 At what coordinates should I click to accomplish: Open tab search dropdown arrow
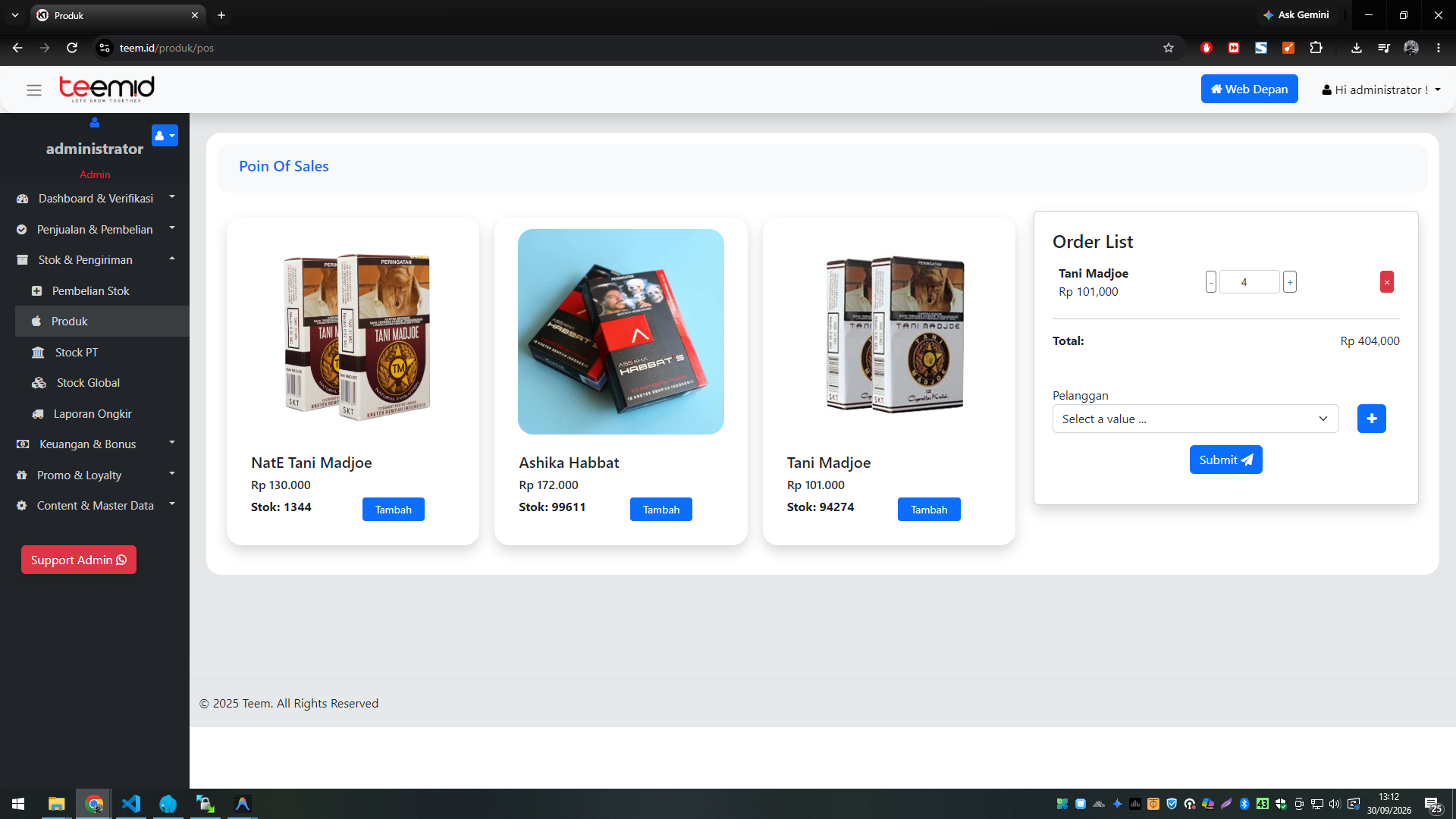14,15
